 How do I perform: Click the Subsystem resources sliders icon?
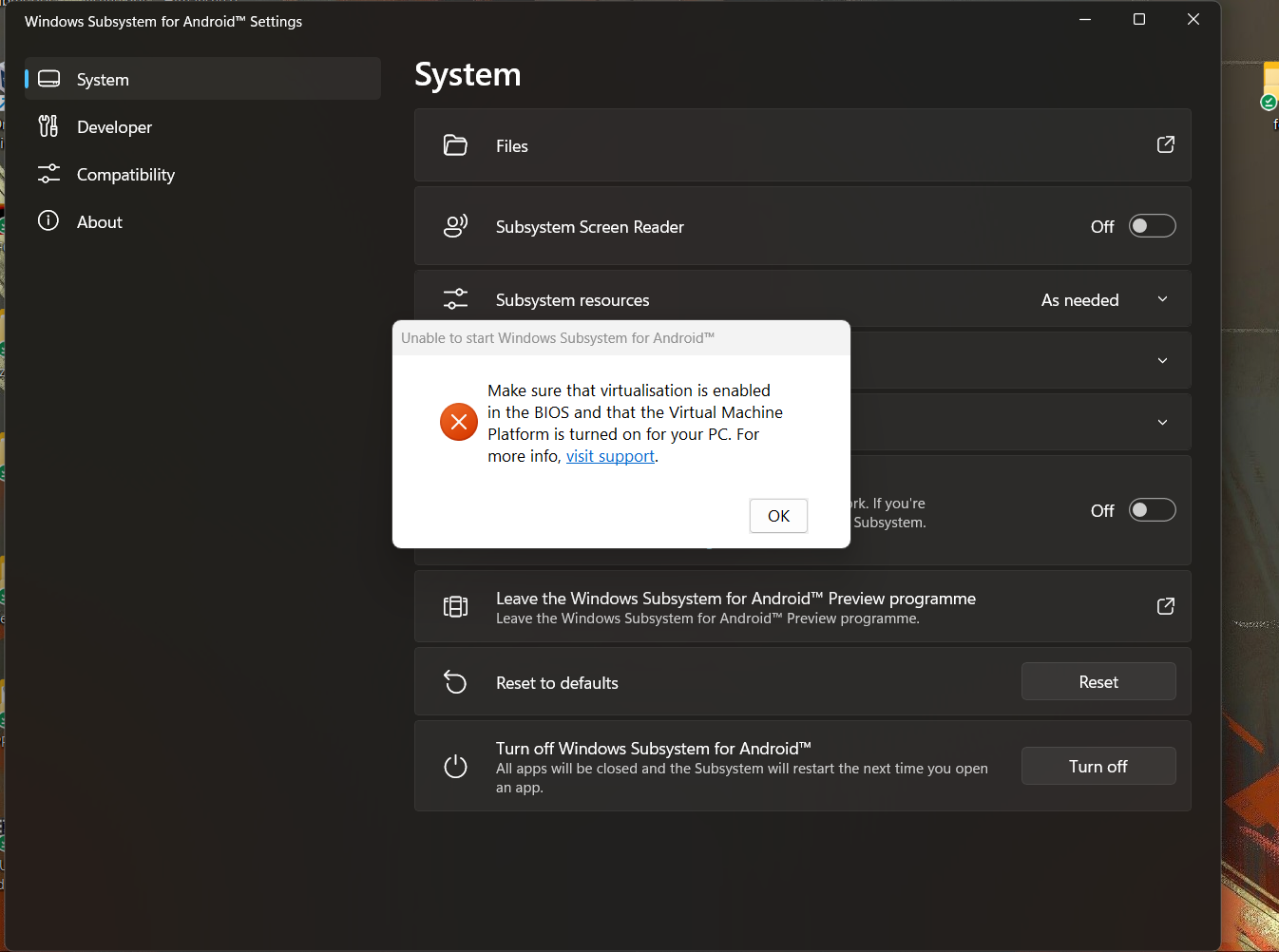456,299
